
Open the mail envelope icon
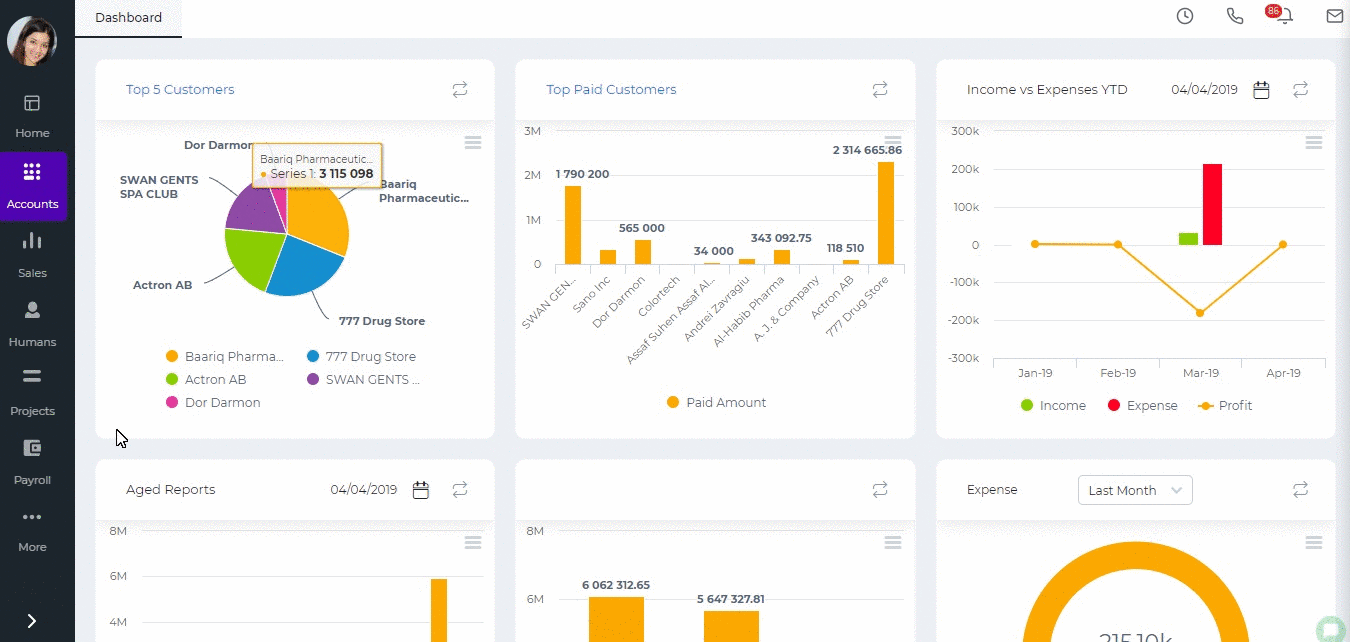1335,16
